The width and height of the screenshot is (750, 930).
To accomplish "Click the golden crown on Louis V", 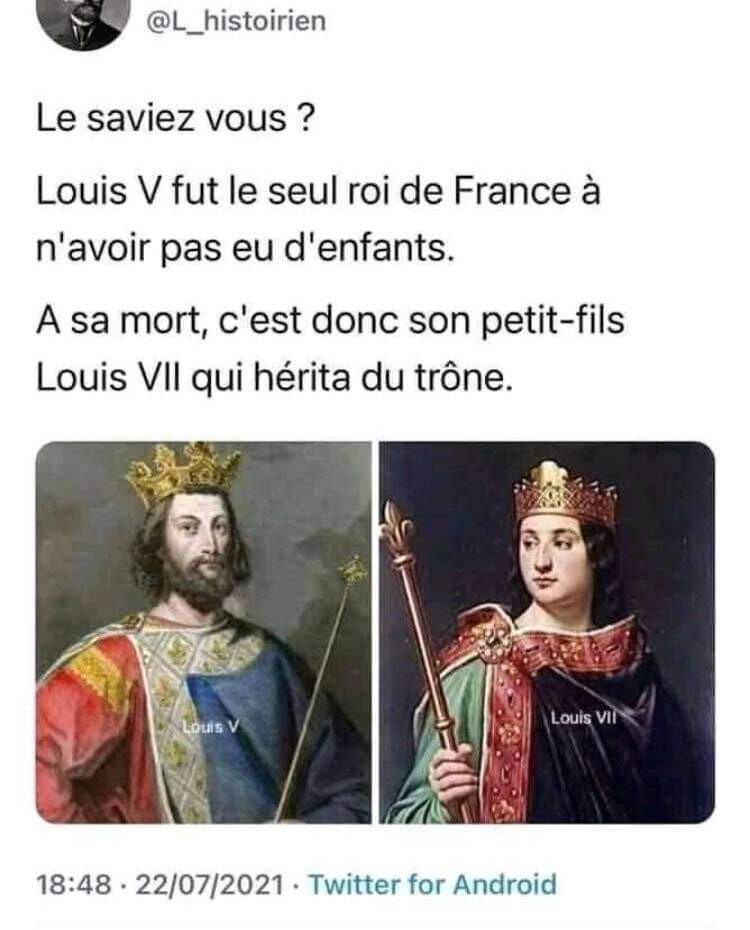I will point(183,471).
